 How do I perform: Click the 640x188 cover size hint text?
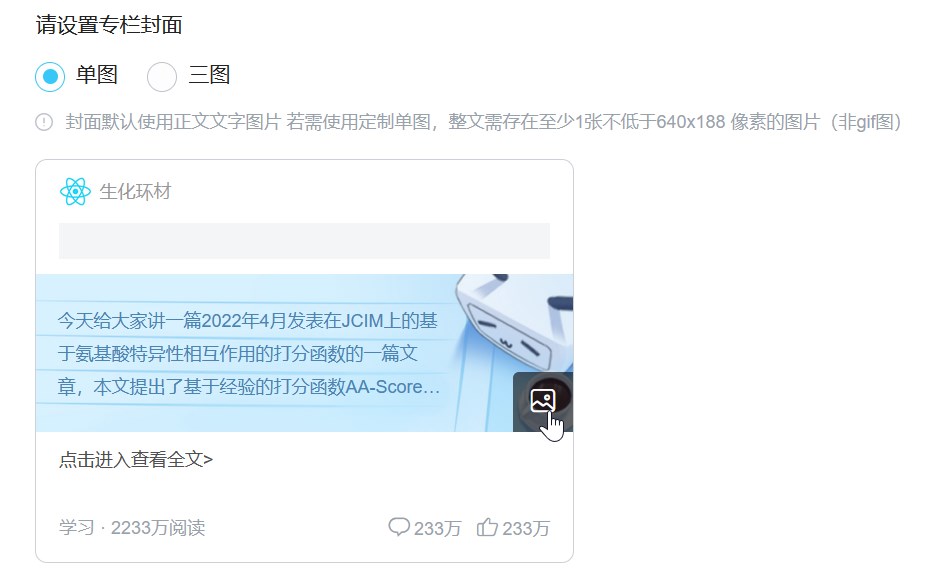691,122
